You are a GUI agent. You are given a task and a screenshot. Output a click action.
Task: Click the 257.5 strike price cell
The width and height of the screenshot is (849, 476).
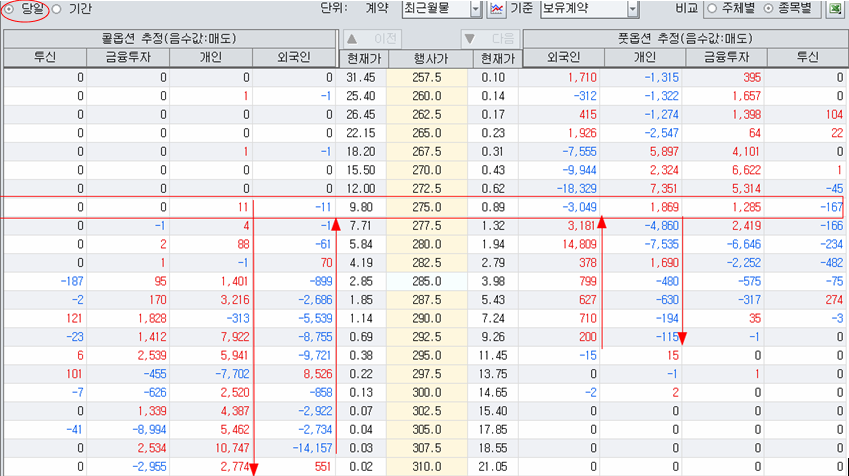click(x=426, y=77)
